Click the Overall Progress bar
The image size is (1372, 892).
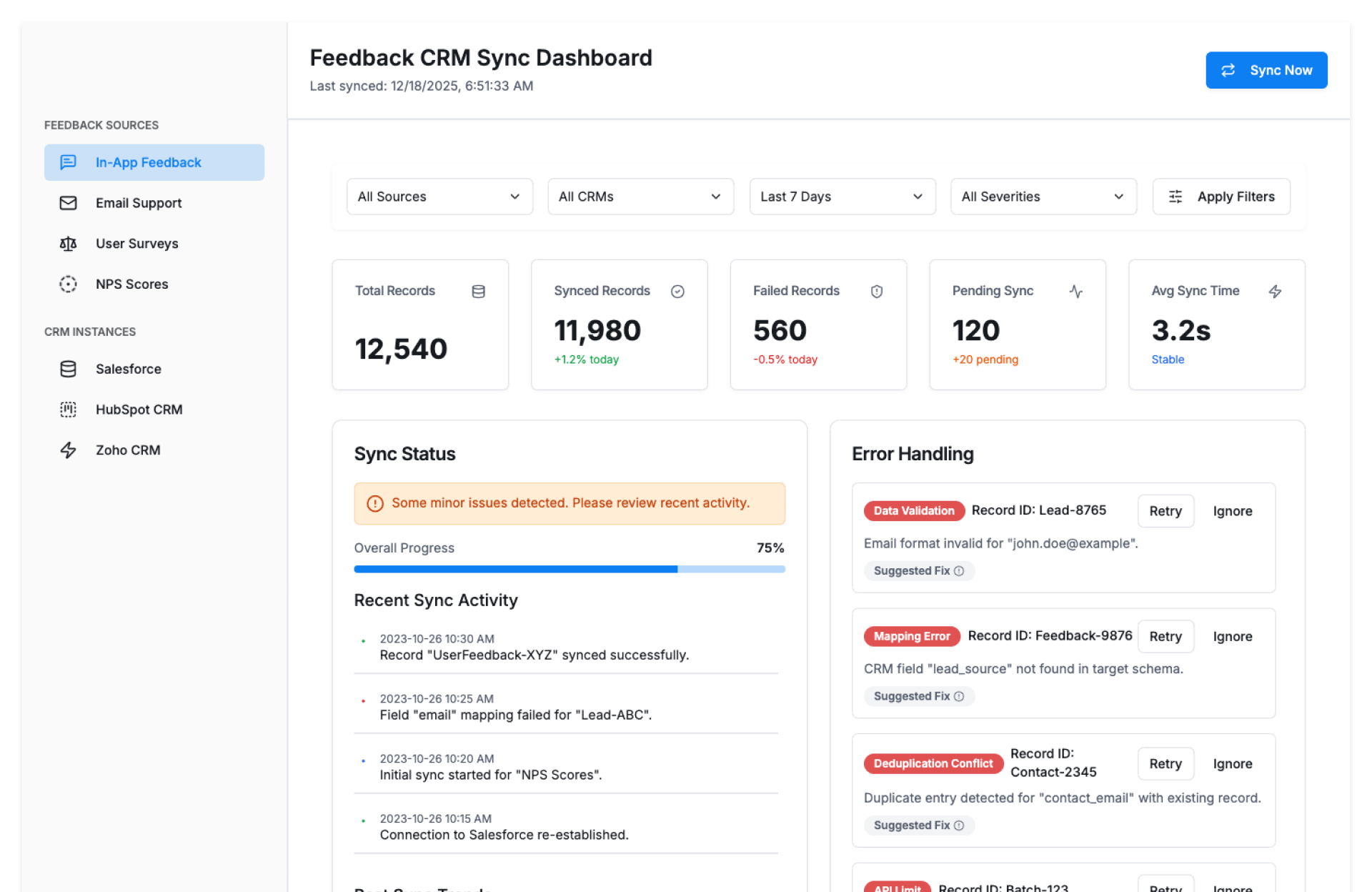point(569,570)
